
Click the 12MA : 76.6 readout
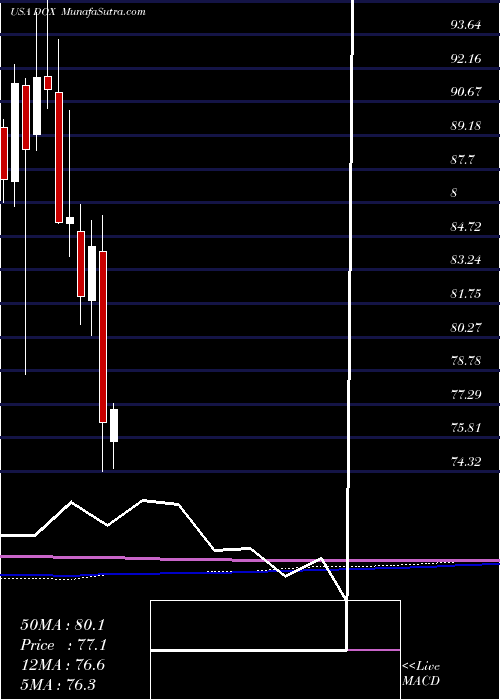point(62,665)
